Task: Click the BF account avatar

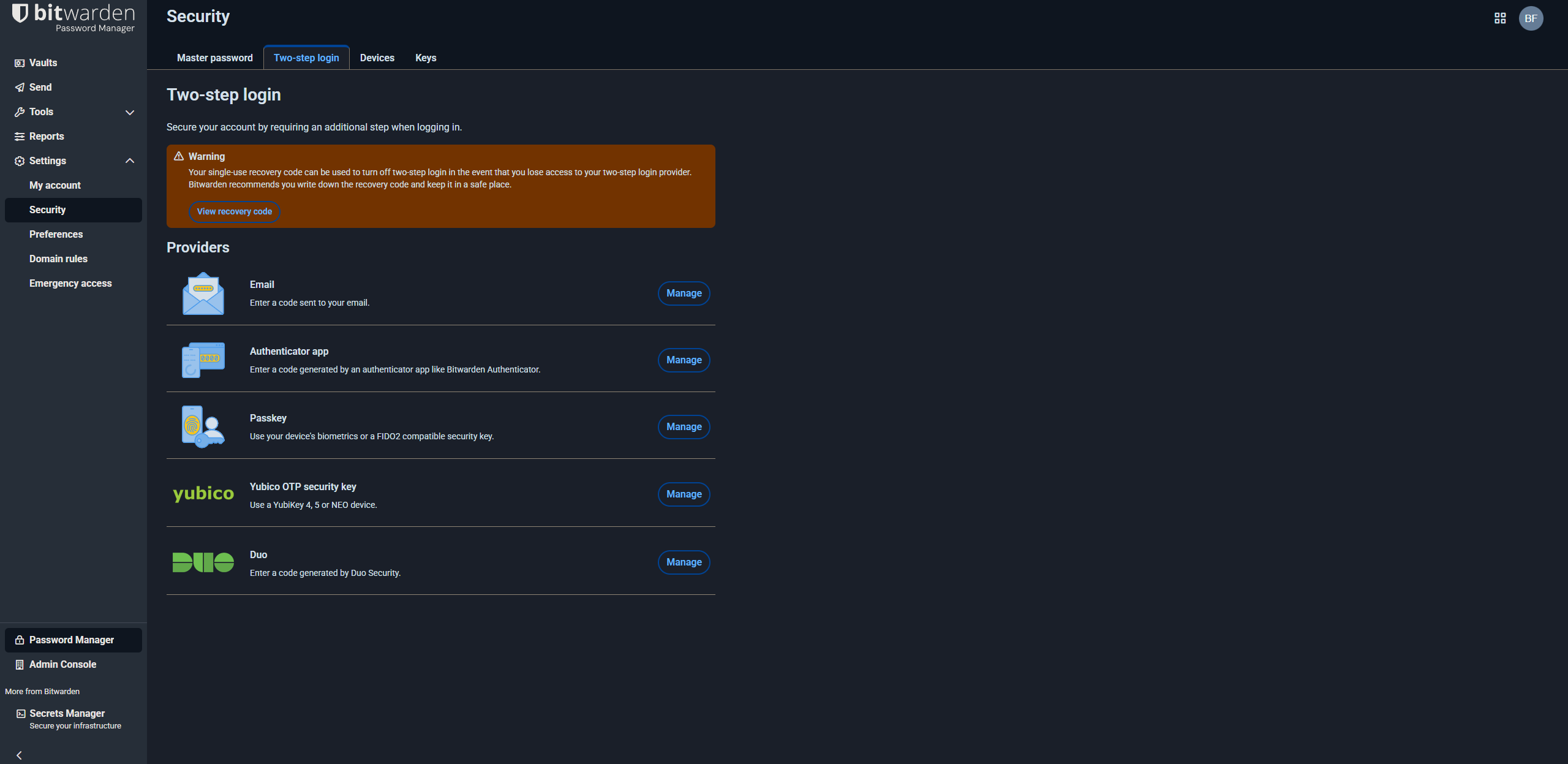Action: click(x=1530, y=18)
